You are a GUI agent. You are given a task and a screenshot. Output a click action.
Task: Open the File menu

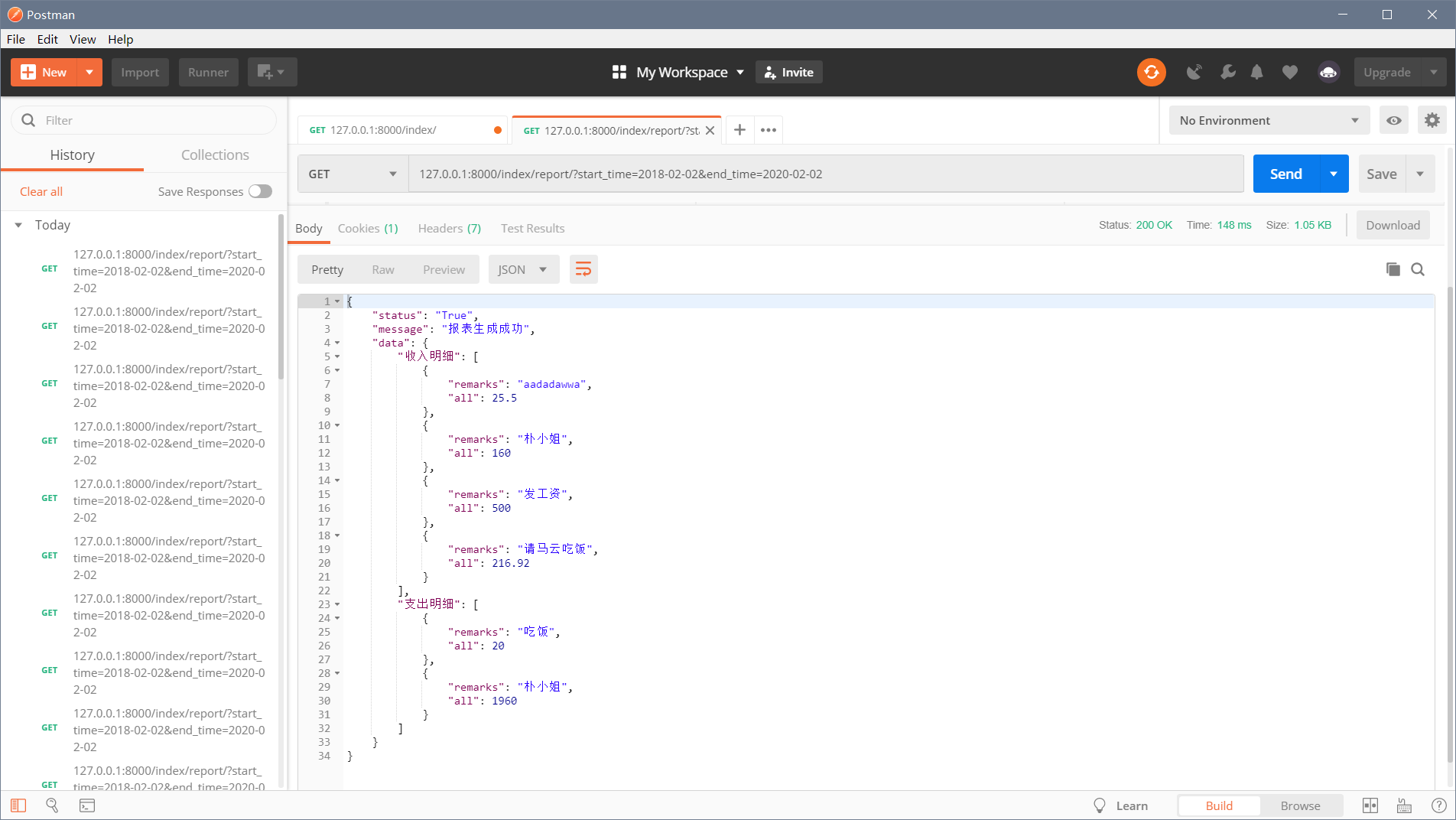click(16, 39)
